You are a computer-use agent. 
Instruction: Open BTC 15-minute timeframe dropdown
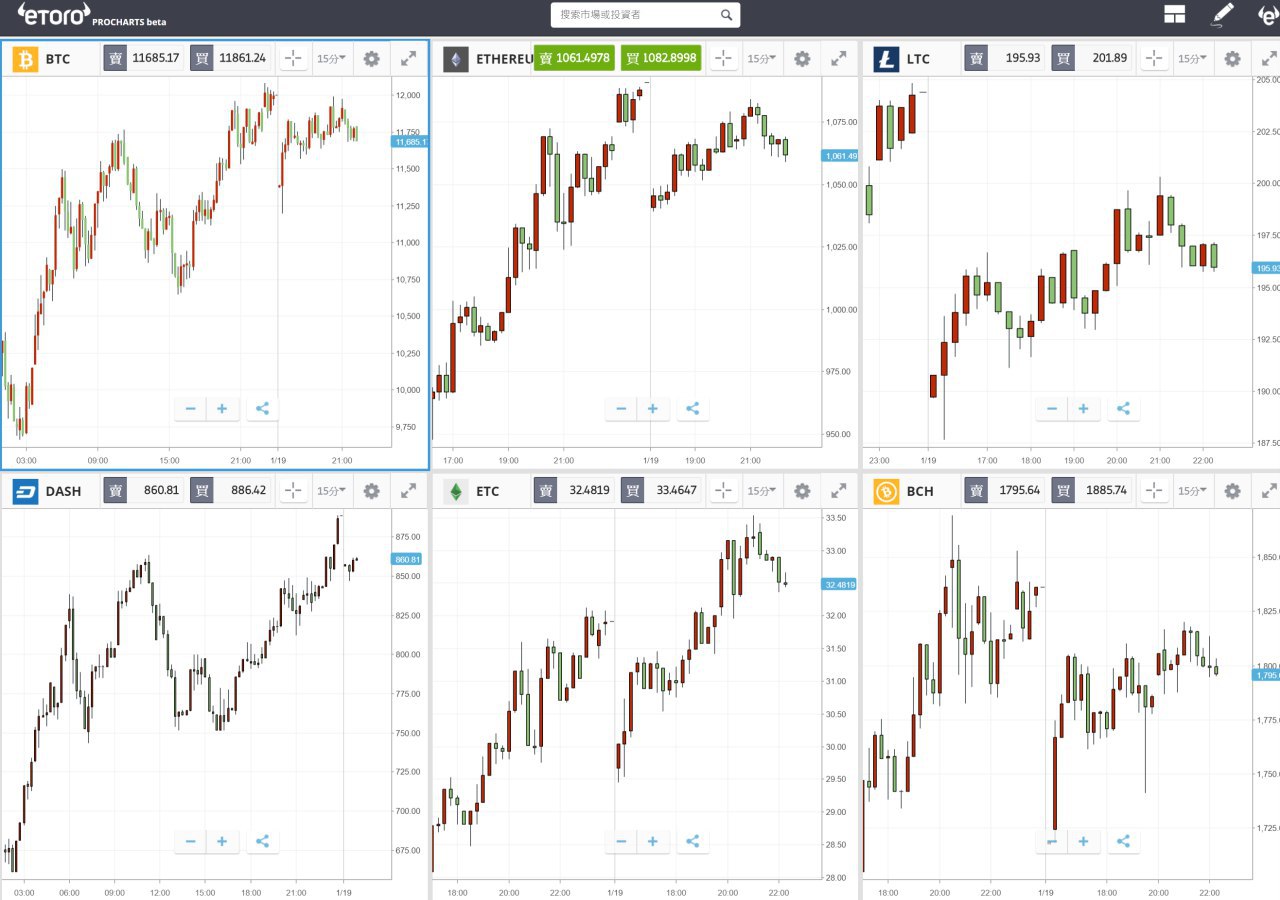click(x=331, y=59)
